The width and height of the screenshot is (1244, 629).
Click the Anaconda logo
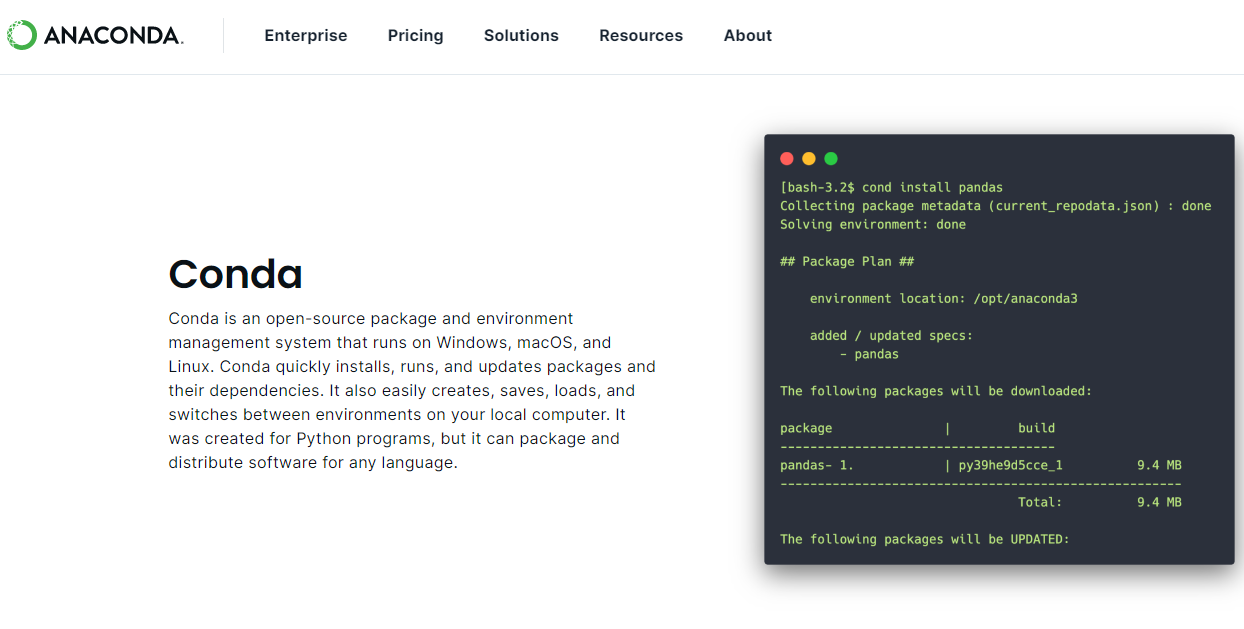click(x=95, y=36)
